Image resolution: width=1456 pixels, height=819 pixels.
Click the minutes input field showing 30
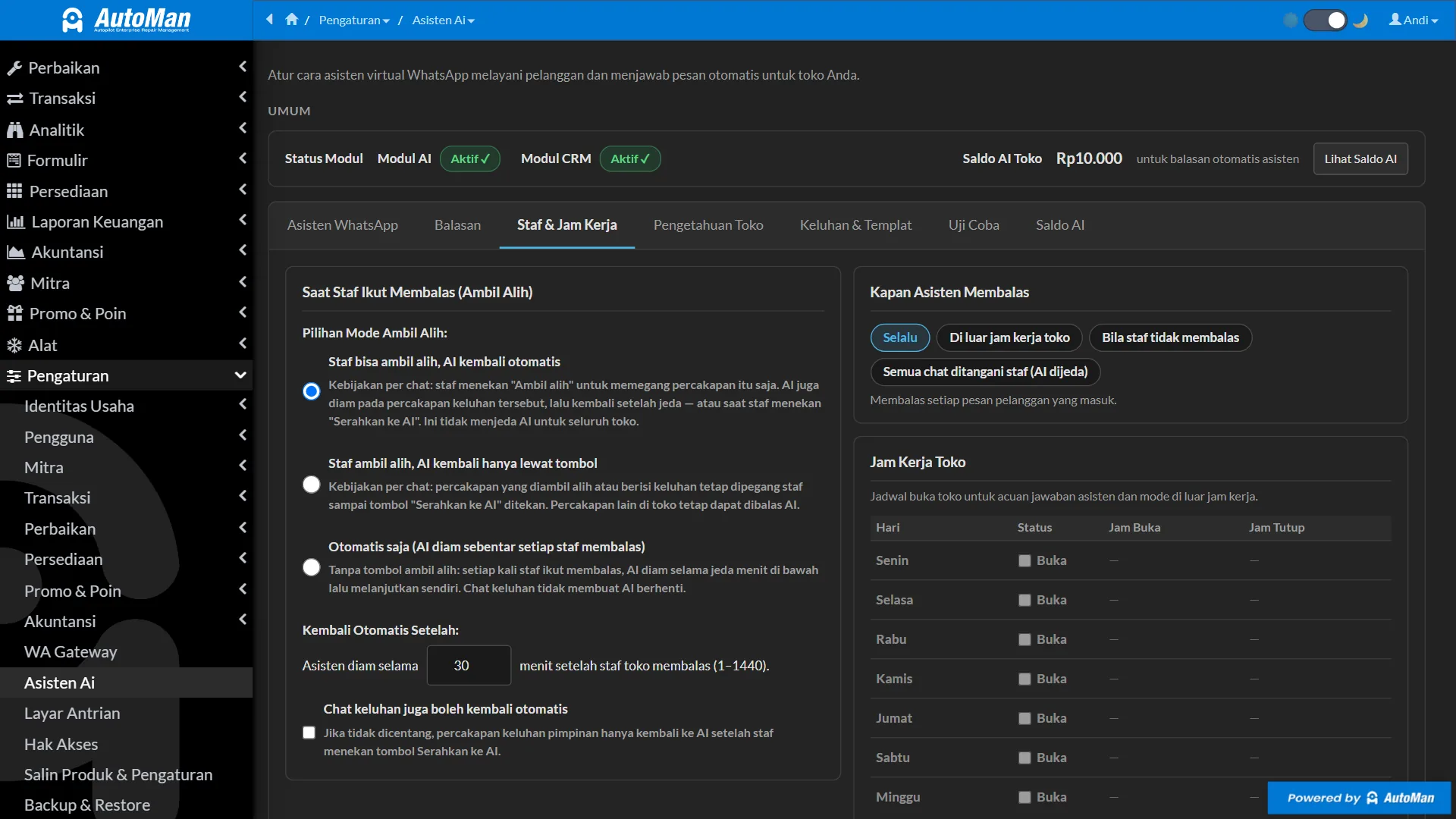click(469, 665)
